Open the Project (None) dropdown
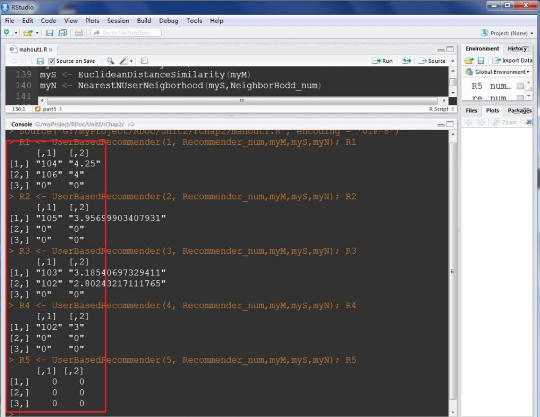The height and width of the screenshot is (417, 540). [x=507, y=33]
